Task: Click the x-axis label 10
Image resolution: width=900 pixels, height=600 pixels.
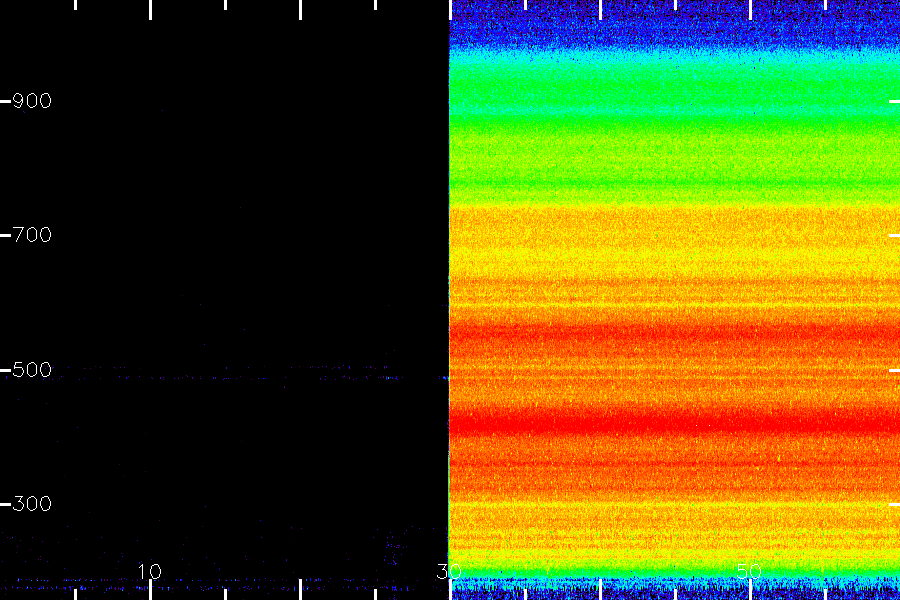Action: pos(149,571)
